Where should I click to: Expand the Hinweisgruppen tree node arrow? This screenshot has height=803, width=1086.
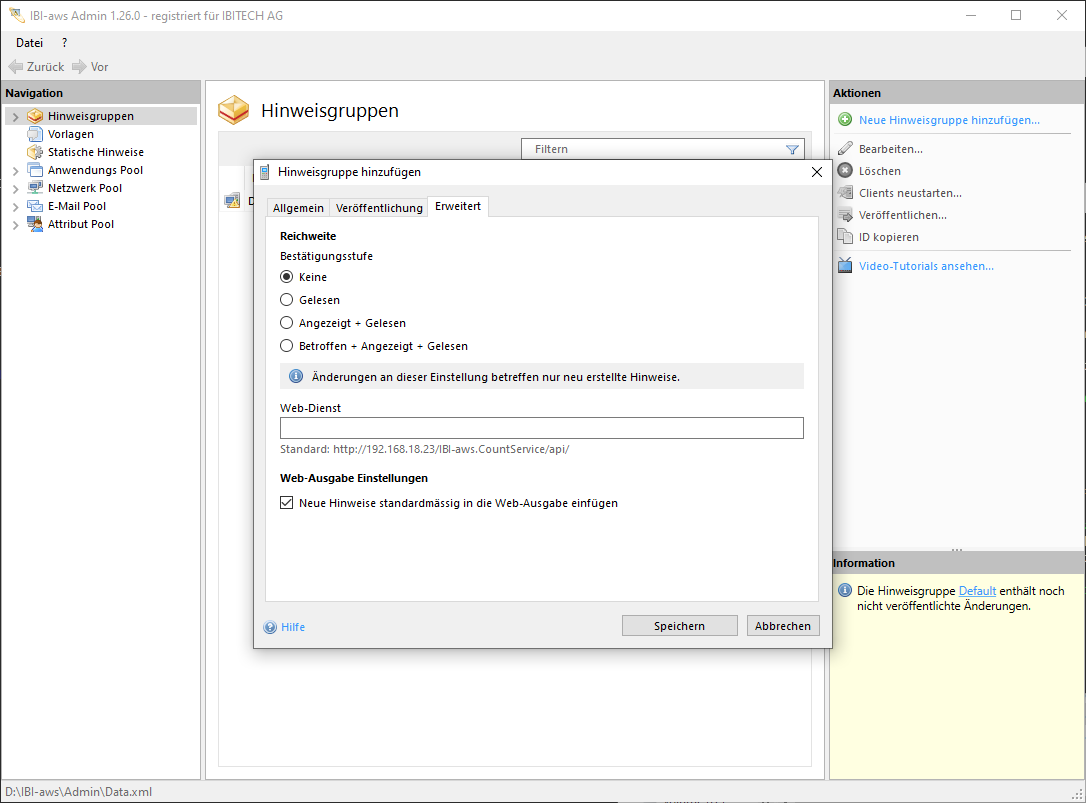[15, 117]
